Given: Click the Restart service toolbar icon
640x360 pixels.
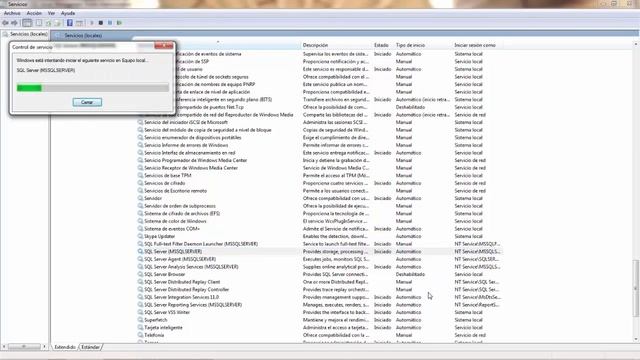Looking at the screenshot, I should coord(119,23).
